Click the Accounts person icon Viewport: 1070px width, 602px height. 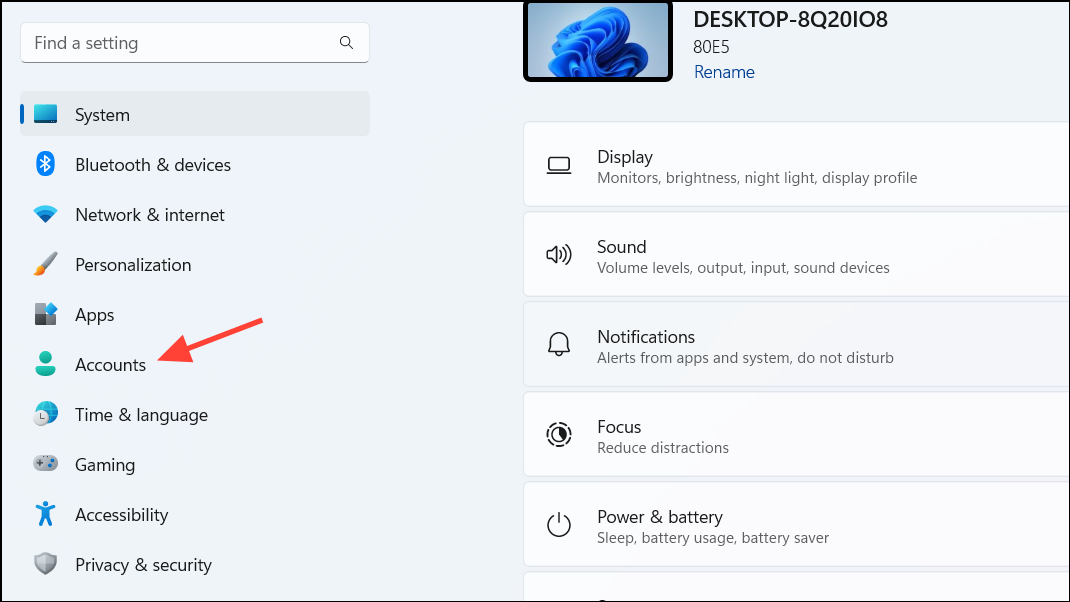(45, 364)
